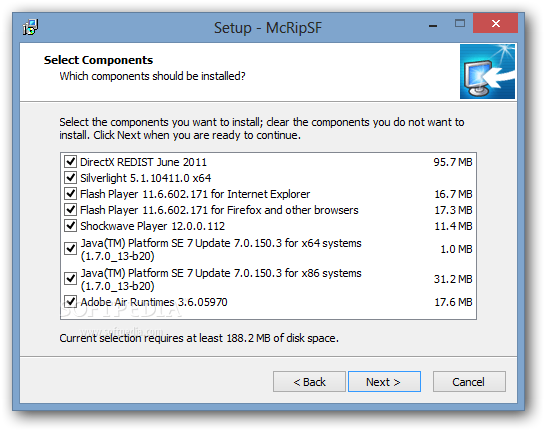Screen dimensions: 545x431
Task: Continue with the Next button
Action: click(384, 382)
